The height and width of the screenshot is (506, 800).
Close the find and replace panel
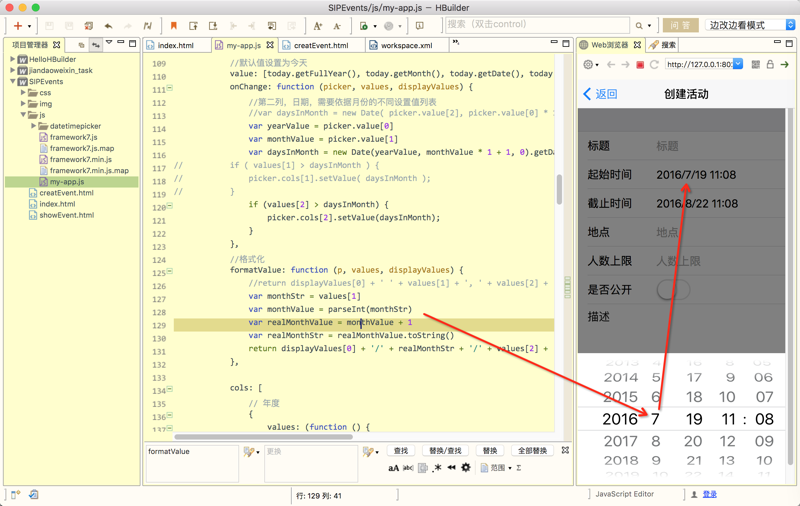(565, 450)
